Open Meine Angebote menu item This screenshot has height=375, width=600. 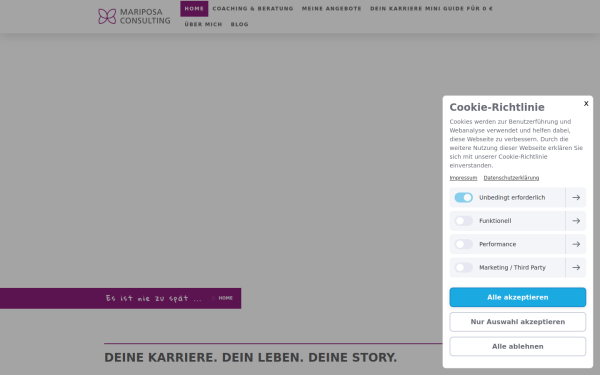pyautogui.click(x=331, y=8)
